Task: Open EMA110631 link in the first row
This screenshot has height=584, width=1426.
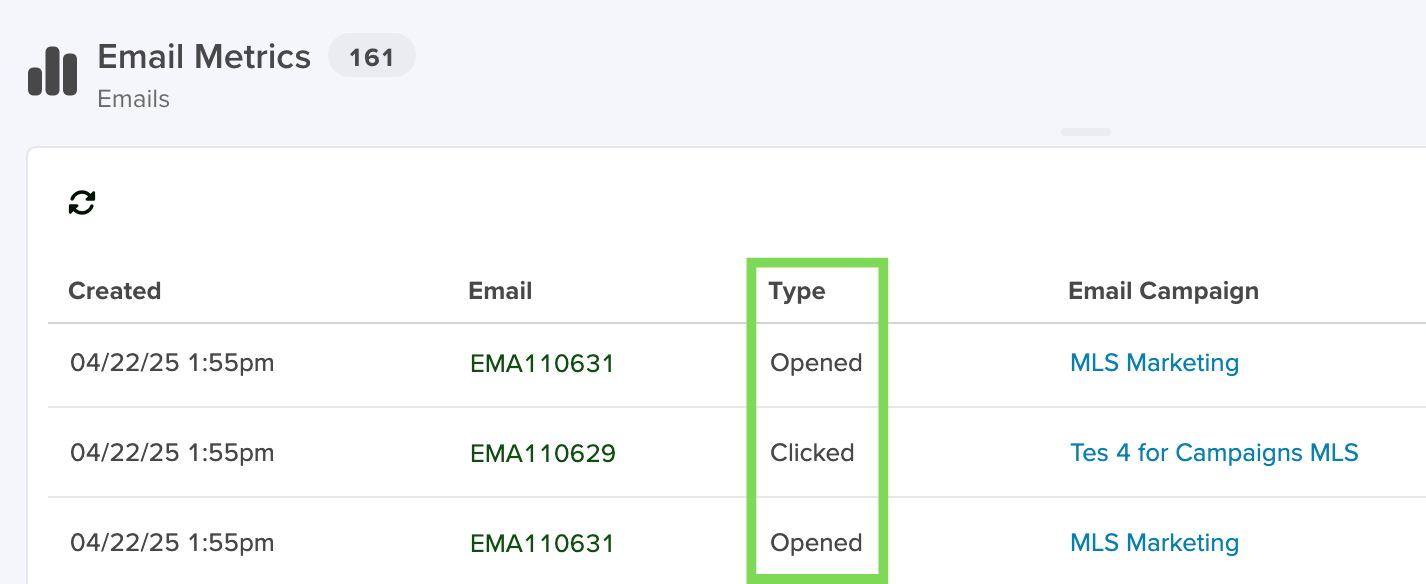Action: click(542, 364)
